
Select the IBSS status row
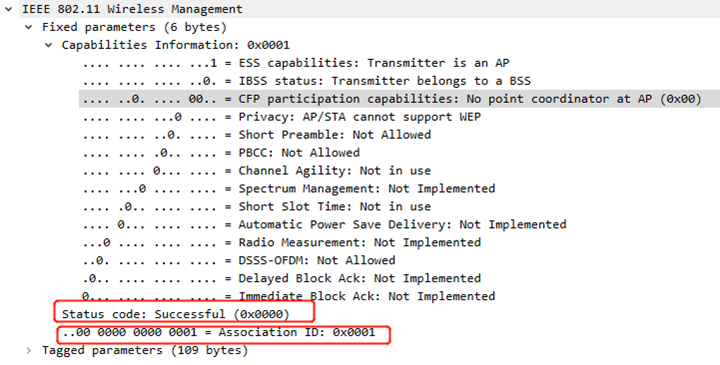point(307,81)
